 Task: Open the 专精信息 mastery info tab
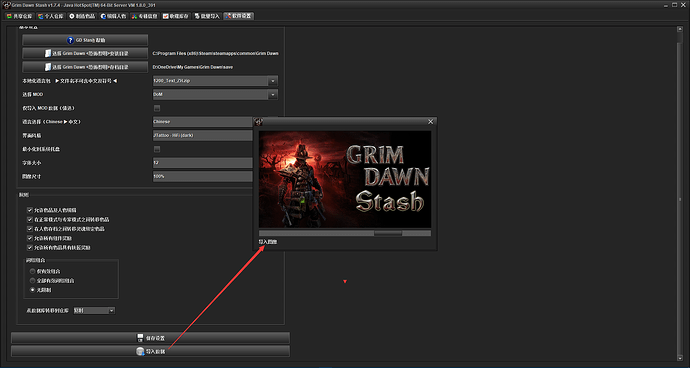click(144, 16)
